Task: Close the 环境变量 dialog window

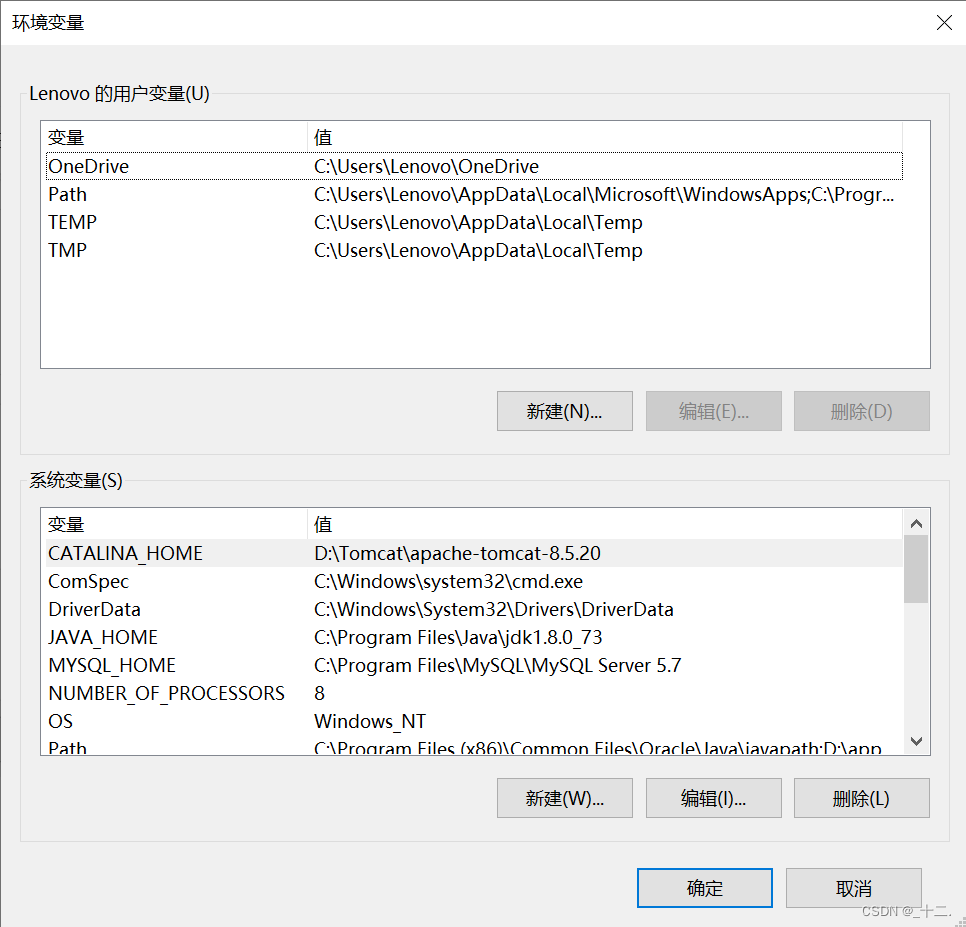Action: (944, 23)
